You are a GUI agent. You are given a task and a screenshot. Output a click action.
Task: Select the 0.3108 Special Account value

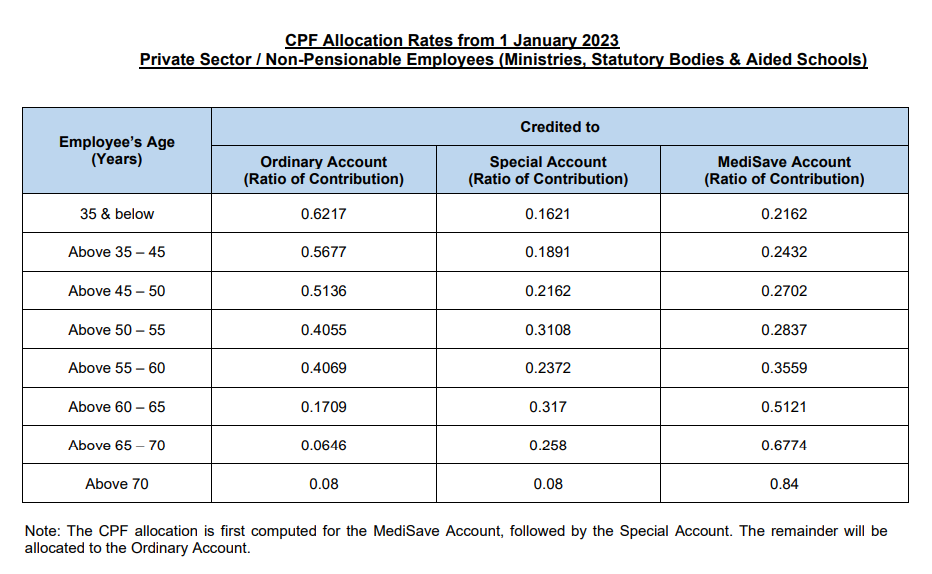point(548,330)
